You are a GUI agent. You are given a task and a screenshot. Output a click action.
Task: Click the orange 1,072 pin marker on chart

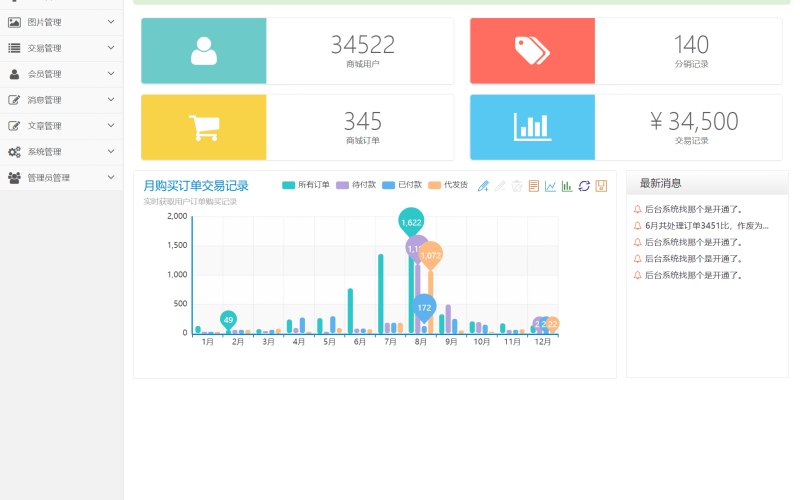click(x=431, y=255)
